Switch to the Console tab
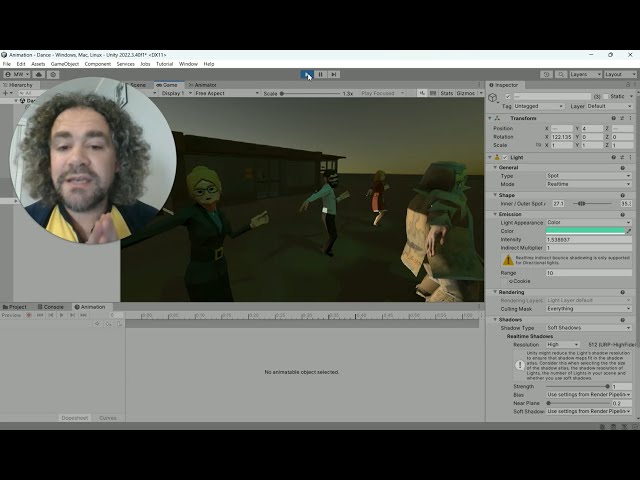Image resolution: width=640 pixels, height=480 pixels. click(x=51, y=307)
